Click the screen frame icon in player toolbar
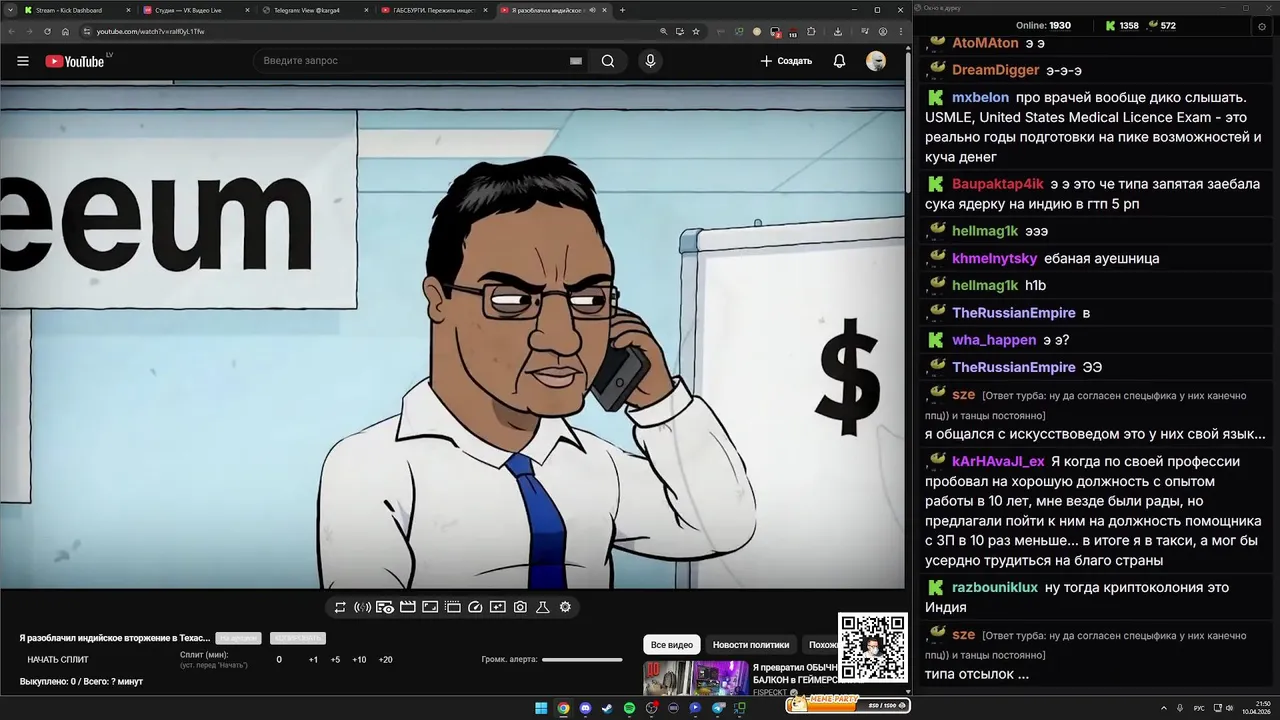Image resolution: width=1280 pixels, height=720 pixels. 430,607
